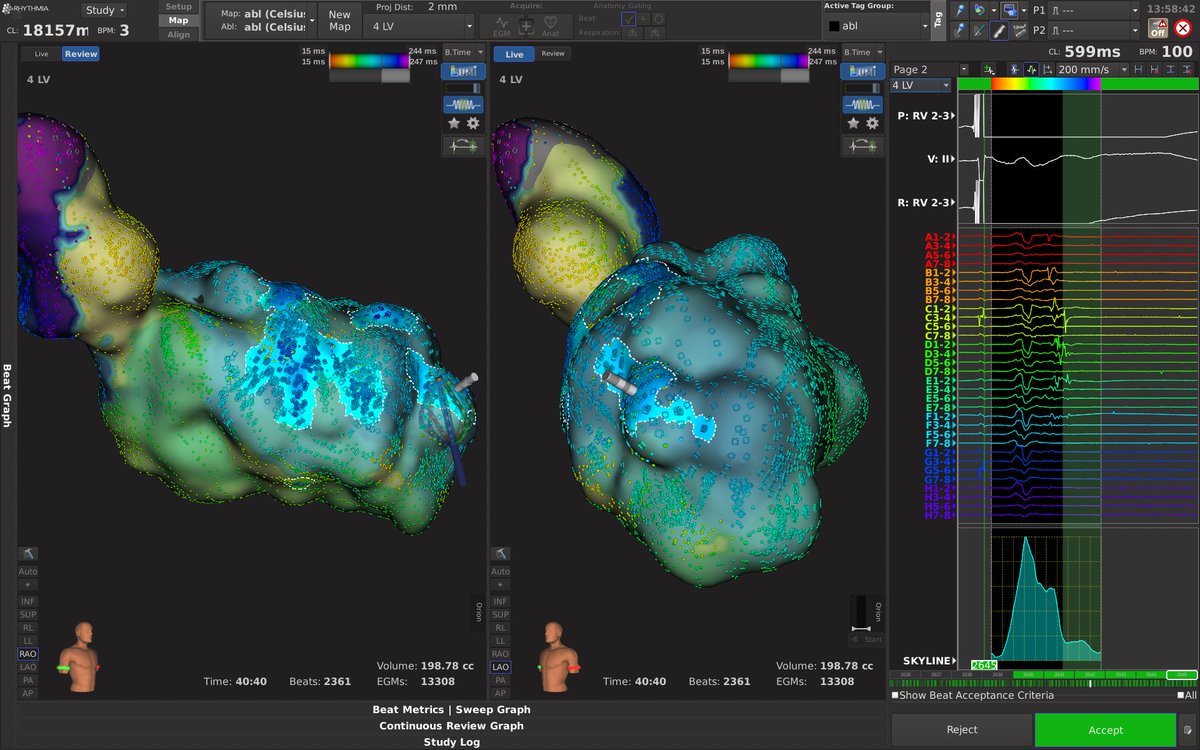This screenshot has width=1200, height=750.
Task: Switch right map view to Review mode
Action: point(553,54)
